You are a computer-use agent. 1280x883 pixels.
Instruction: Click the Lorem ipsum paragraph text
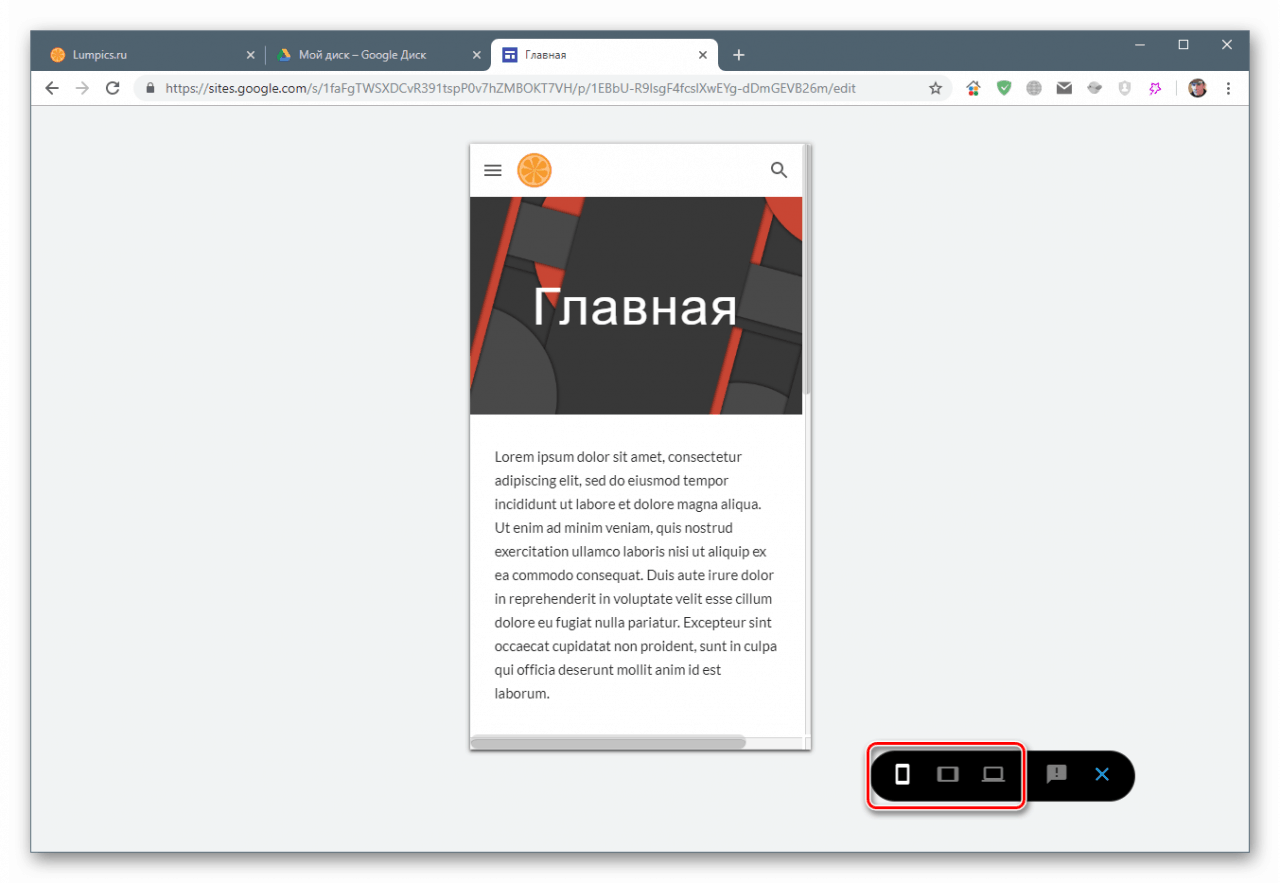click(636, 575)
